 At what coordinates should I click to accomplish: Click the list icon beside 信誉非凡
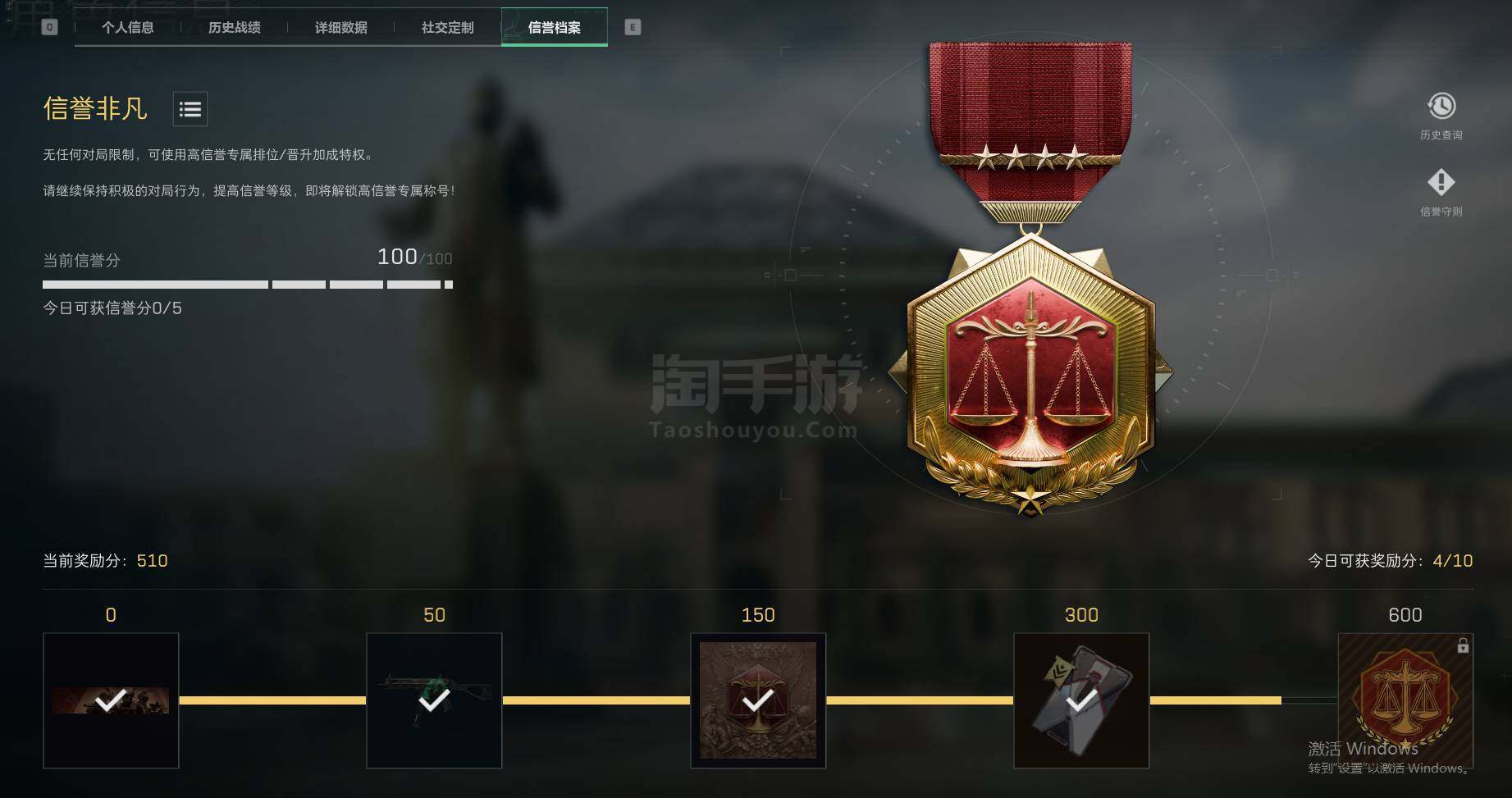click(190, 109)
